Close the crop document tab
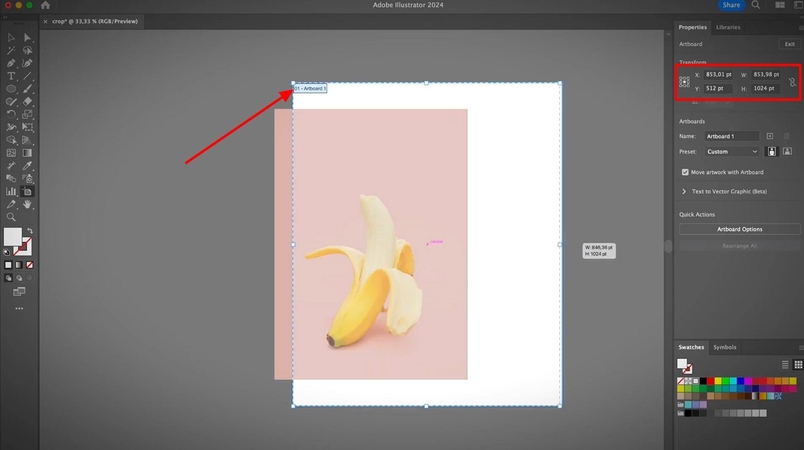Screen dimensions: 804x450 click(45, 22)
